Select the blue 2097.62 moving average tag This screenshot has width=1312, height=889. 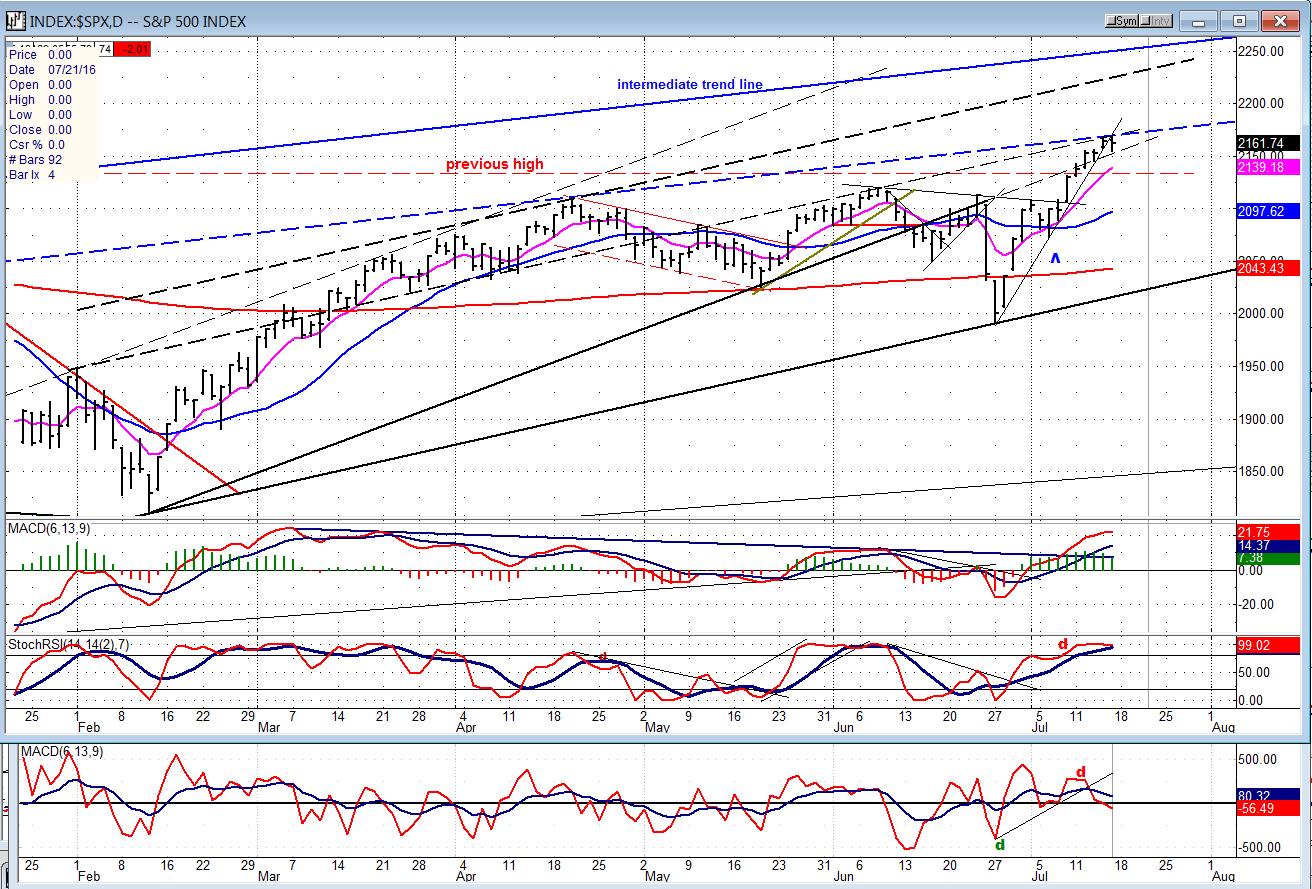click(x=1268, y=211)
